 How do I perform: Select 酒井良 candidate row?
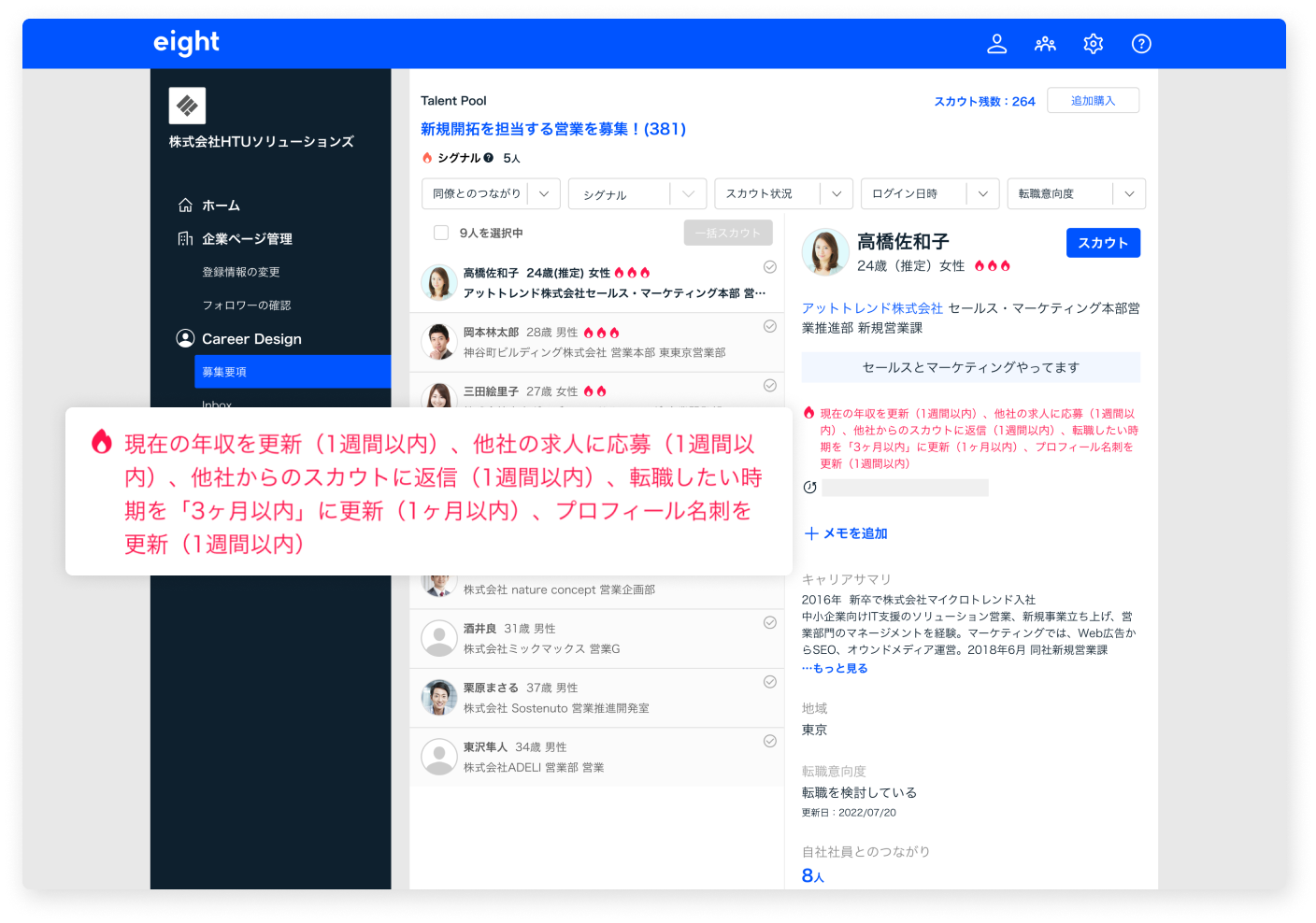(x=596, y=639)
